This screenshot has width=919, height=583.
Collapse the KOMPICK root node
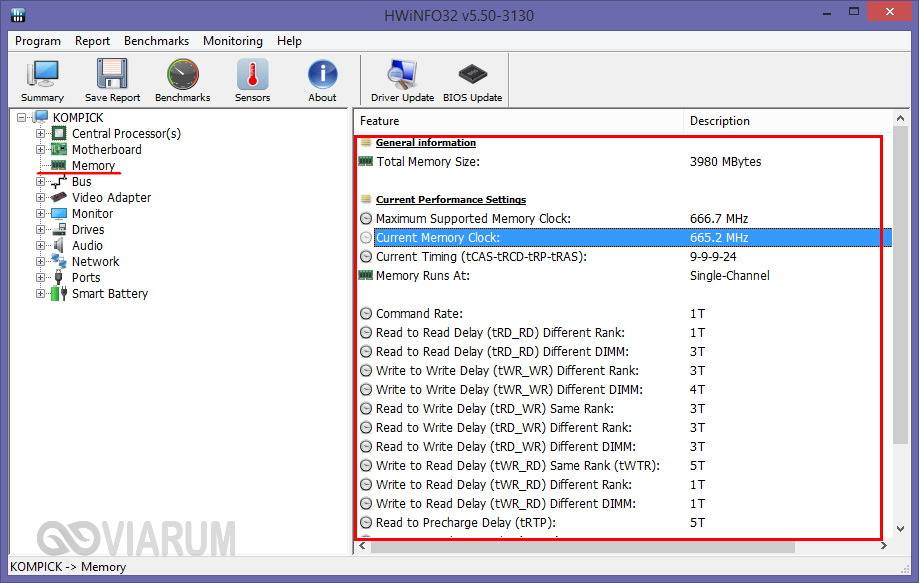point(22,118)
